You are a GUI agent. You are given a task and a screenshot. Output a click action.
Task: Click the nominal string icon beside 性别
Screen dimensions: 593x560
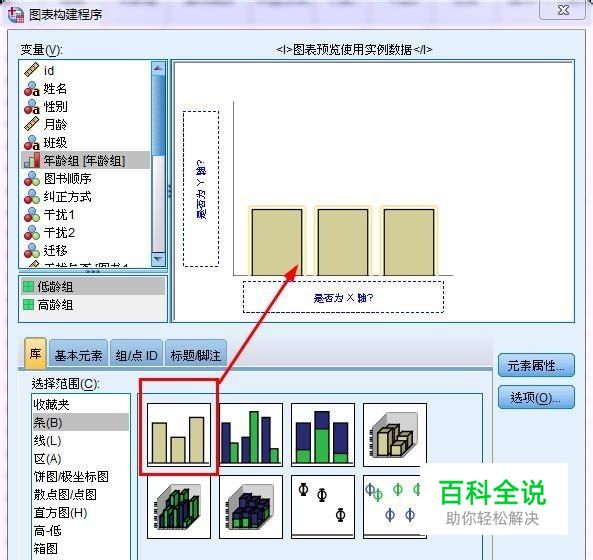pyautogui.click(x=31, y=107)
